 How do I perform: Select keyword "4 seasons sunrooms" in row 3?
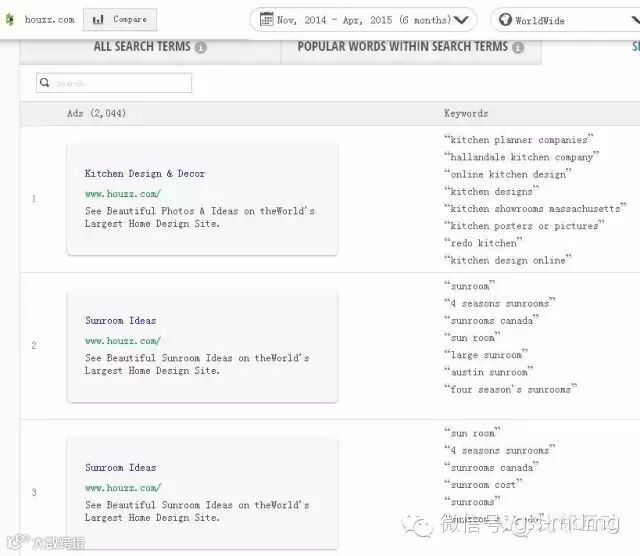(x=500, y=450)
